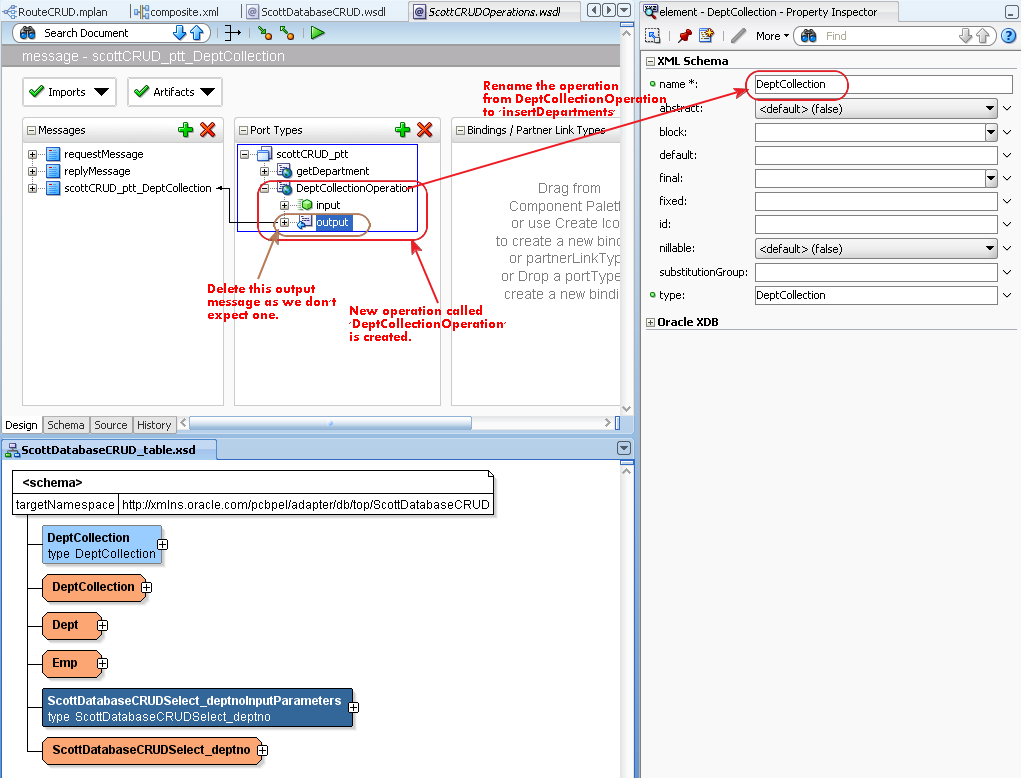Expand the requestMessage tree node
1021x778 pixels.
pos(32,154)
